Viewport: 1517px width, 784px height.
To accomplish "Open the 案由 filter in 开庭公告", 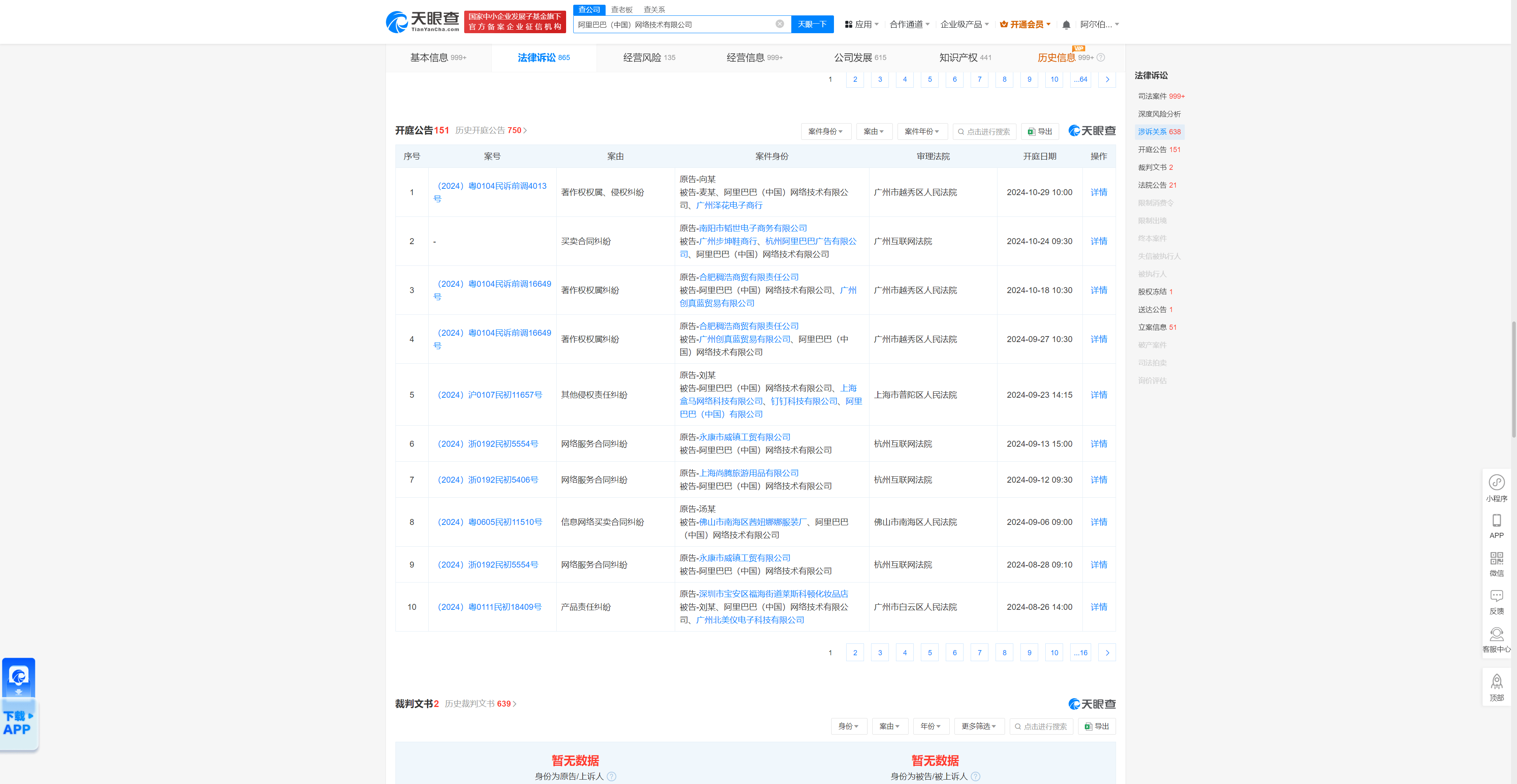I will 874,132.
